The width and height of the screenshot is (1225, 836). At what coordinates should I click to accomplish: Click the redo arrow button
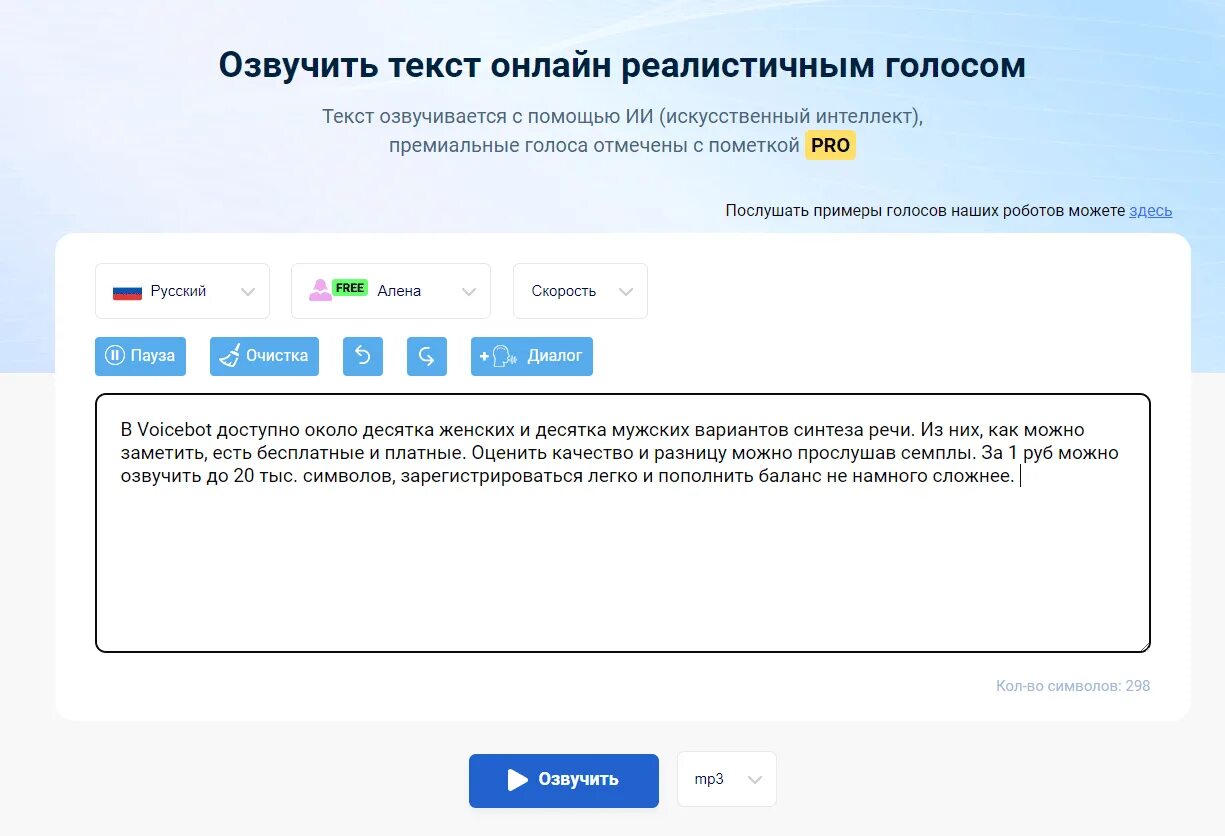pos(427,356)
